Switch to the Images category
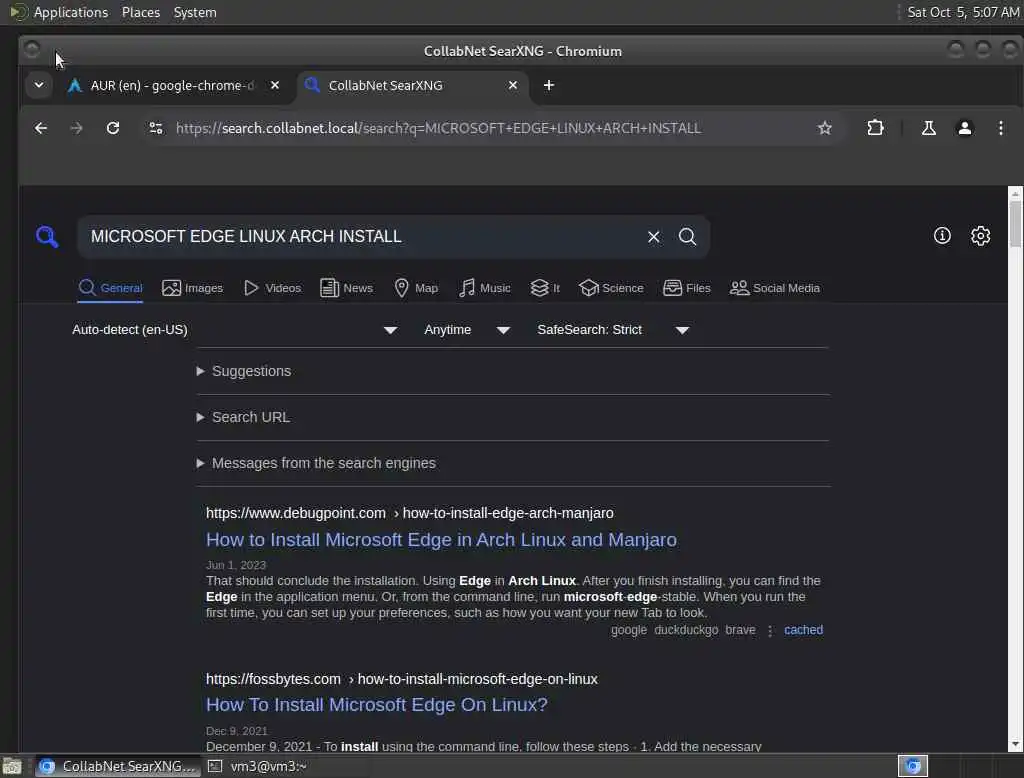Screen dimensions: 1024x778 [x=193, y=288]
